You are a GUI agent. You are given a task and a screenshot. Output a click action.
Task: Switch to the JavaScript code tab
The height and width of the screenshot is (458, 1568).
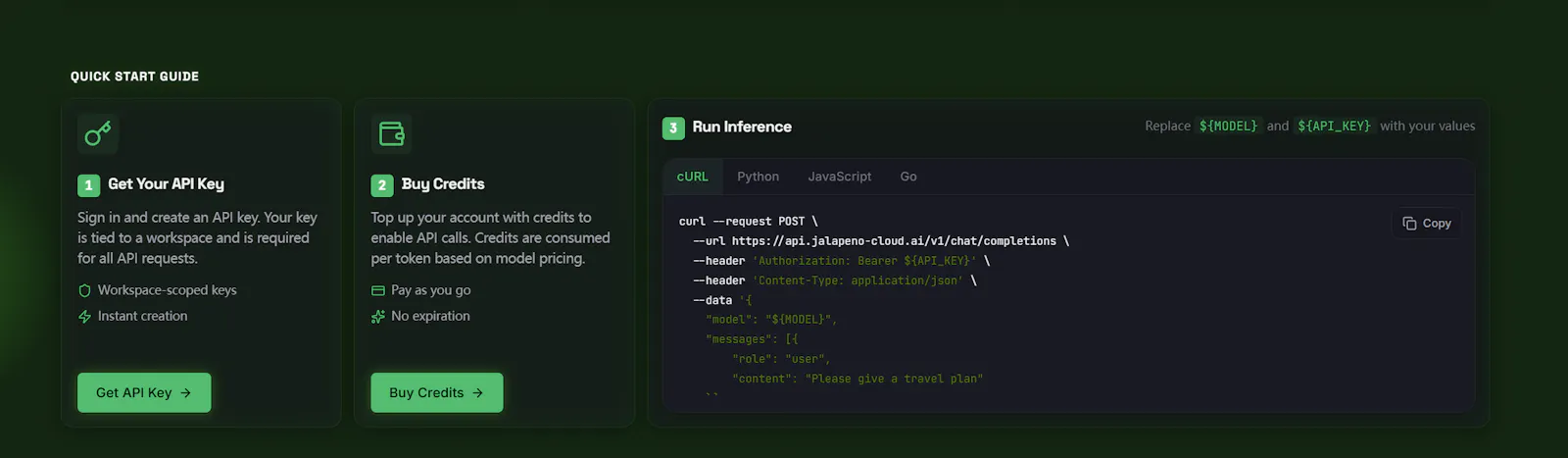click(840, 177)
